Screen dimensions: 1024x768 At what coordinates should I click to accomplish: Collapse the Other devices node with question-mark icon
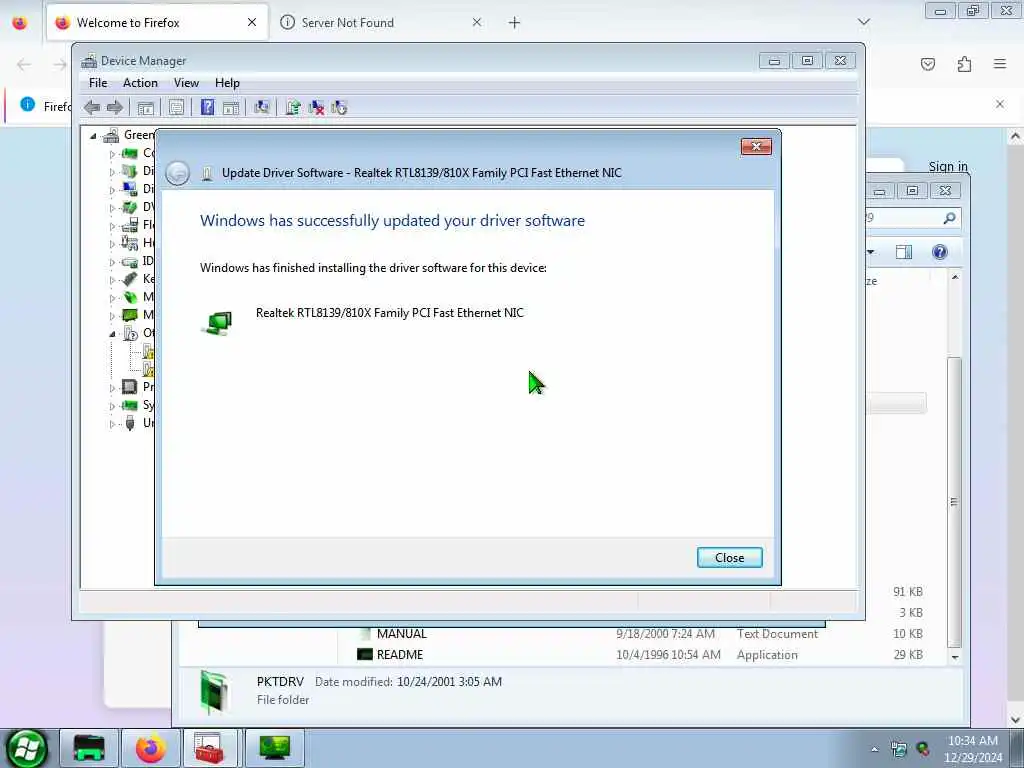112,334
